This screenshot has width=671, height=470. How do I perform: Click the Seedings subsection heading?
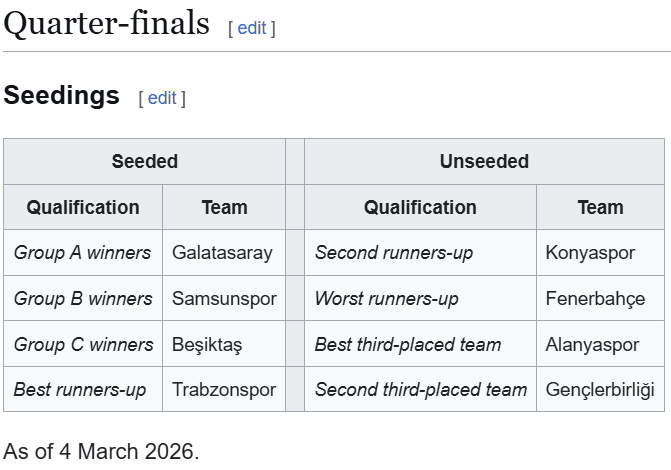[62, 96]
